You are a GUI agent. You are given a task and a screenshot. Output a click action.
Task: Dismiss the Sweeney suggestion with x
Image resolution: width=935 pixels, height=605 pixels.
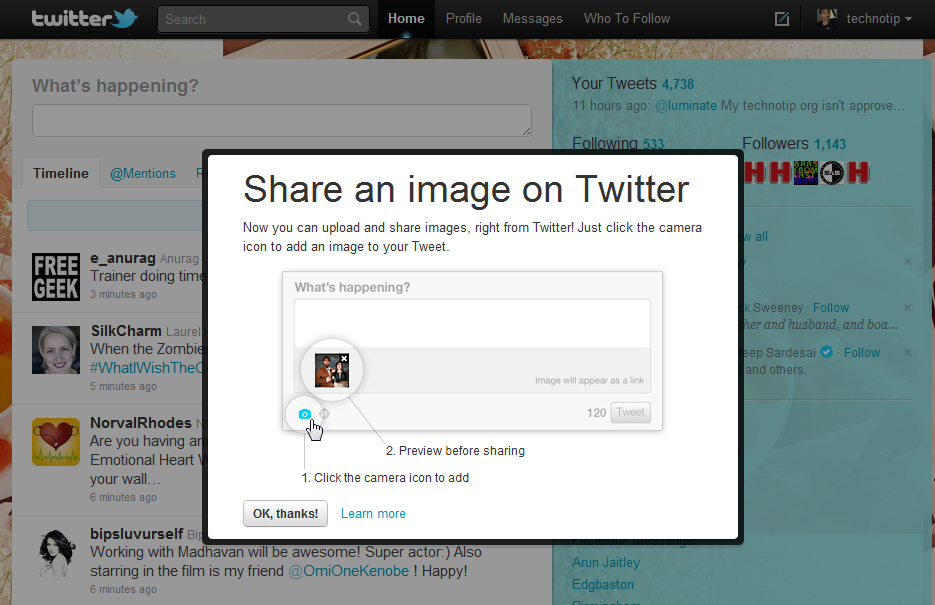908,308
